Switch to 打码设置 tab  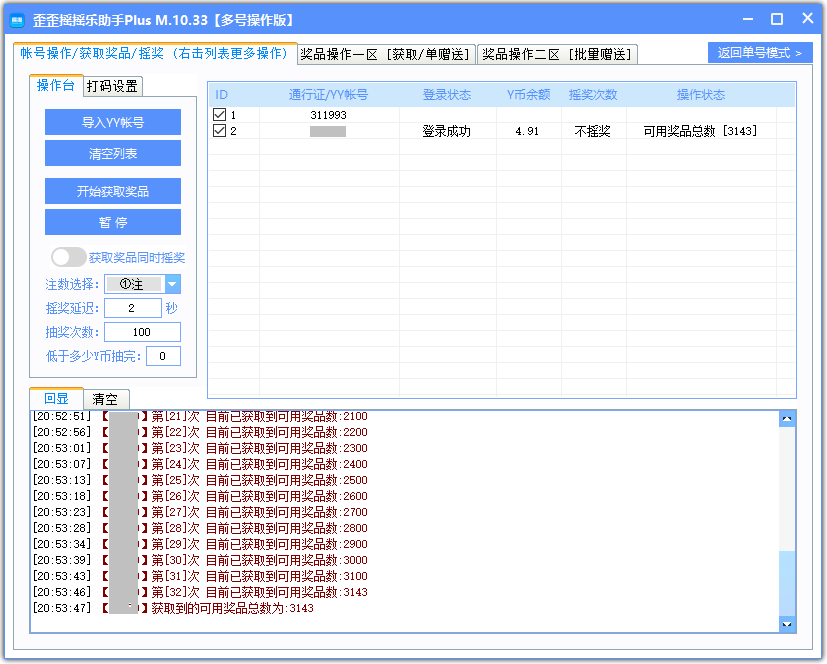point(112,86)
